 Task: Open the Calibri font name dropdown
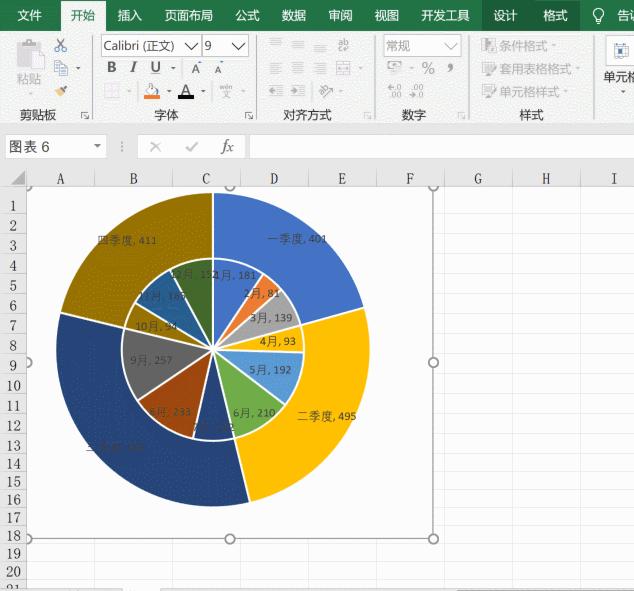[191, 46]
